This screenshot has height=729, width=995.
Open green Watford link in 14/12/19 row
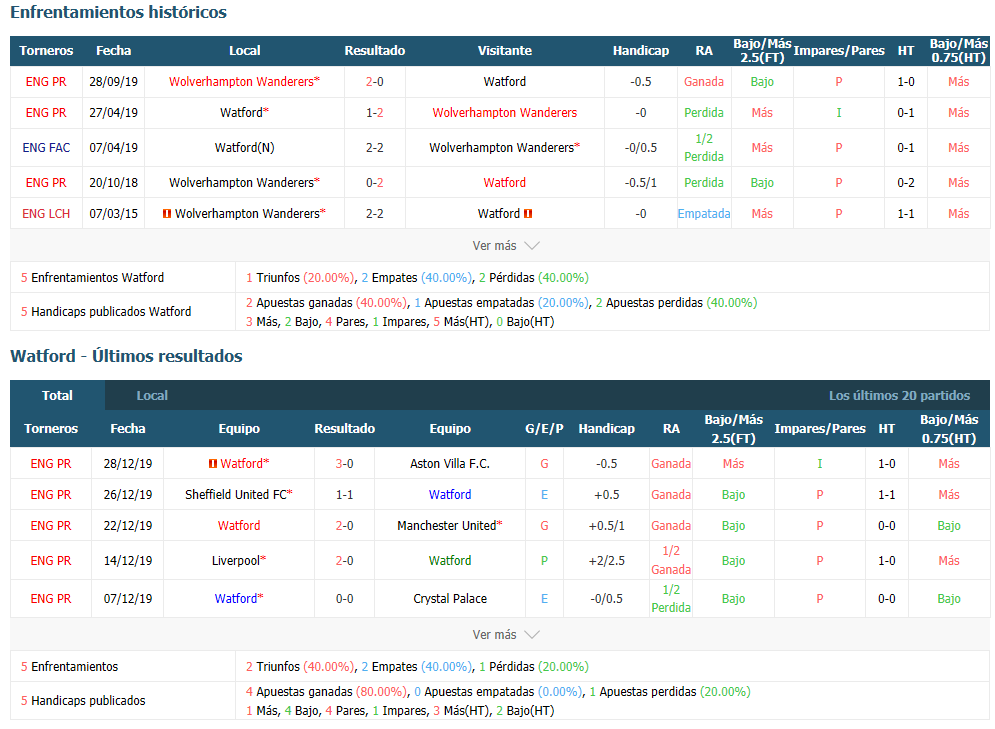pyautogui.click(x=450, y=561)
